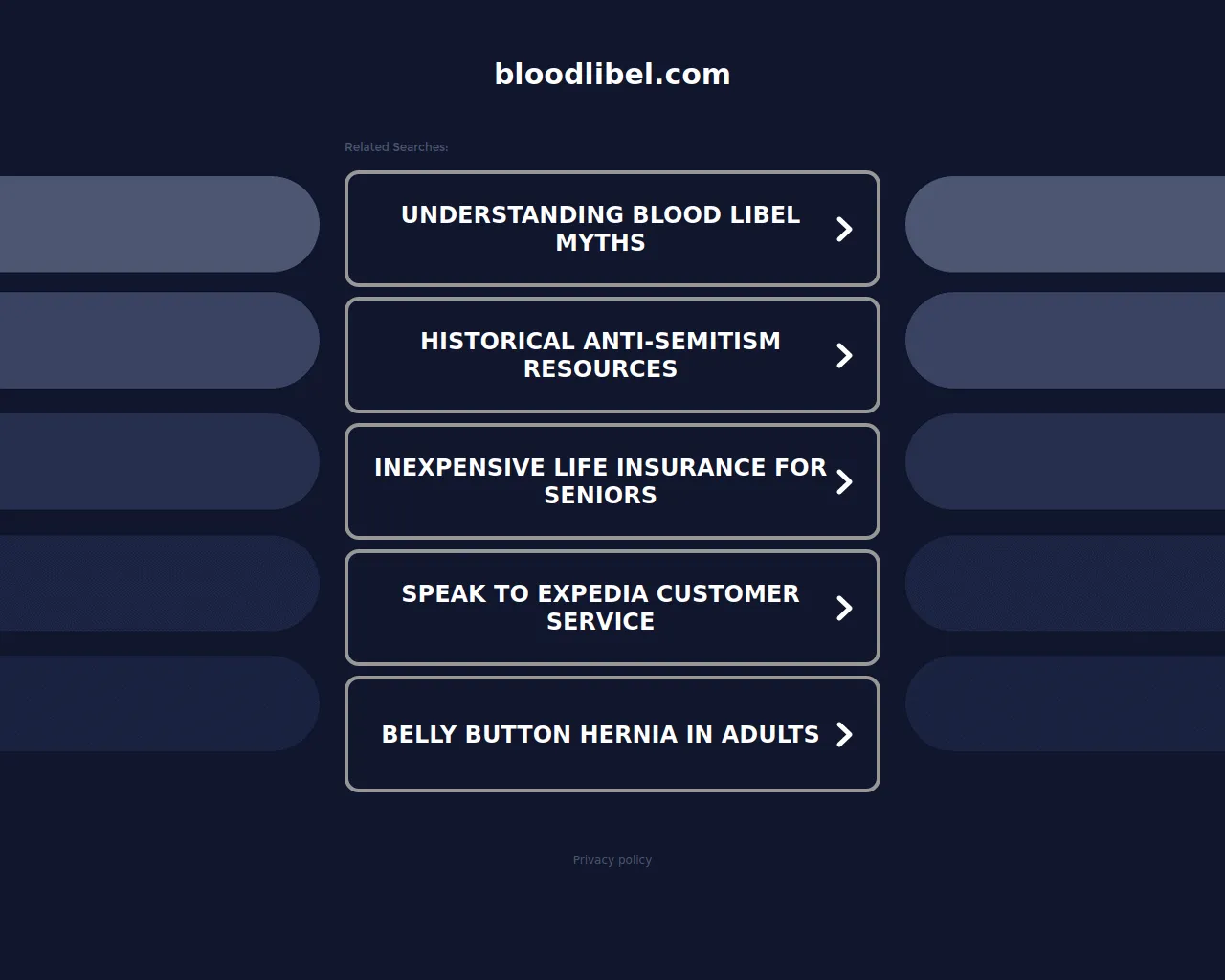Click left pill shape beside Expedia Customer Service
Viewport: 1225px width, 980px height.
point(158,583)
